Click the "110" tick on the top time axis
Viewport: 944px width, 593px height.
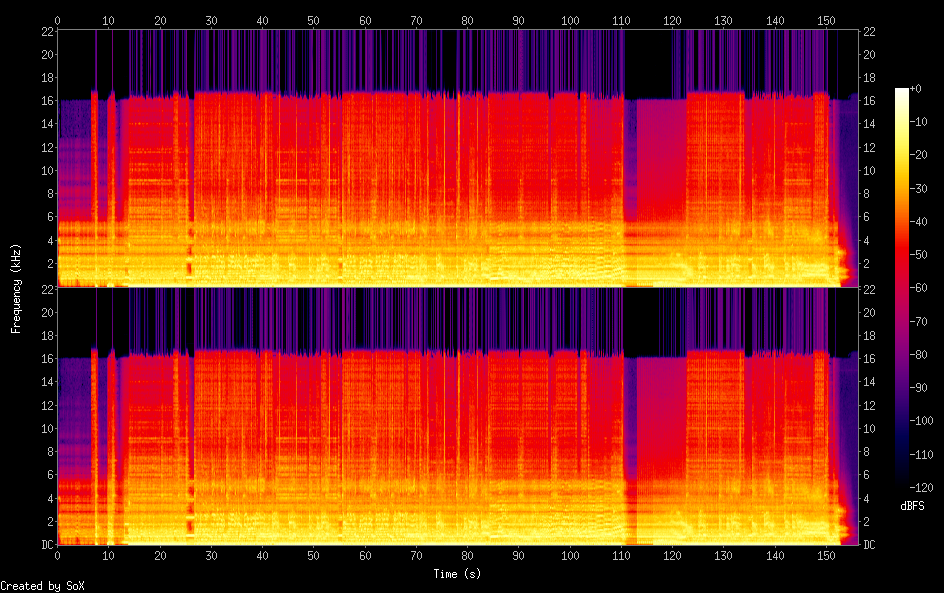click(x=621, y=20)
